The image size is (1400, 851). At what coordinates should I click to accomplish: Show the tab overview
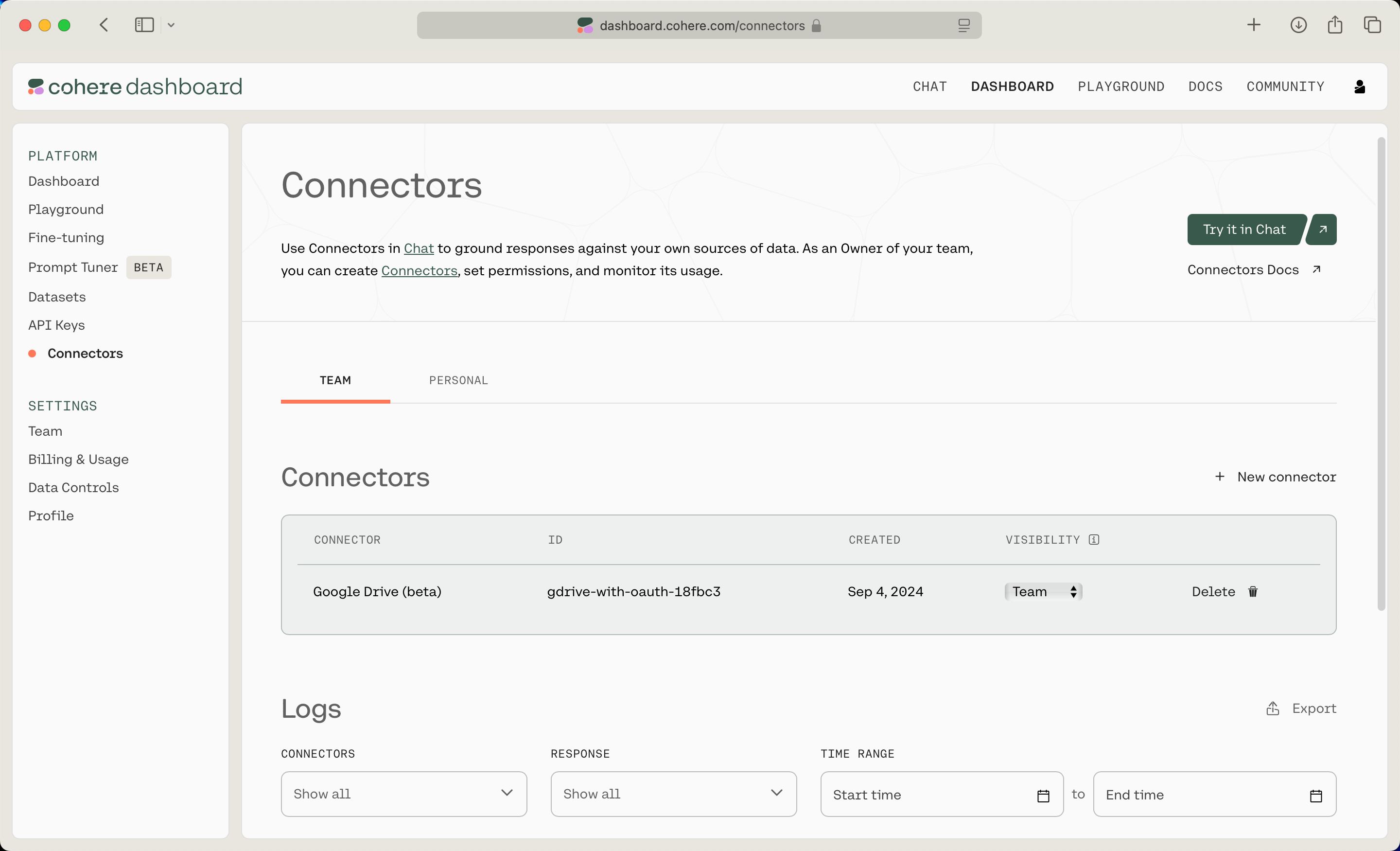tap(1372, 25)
